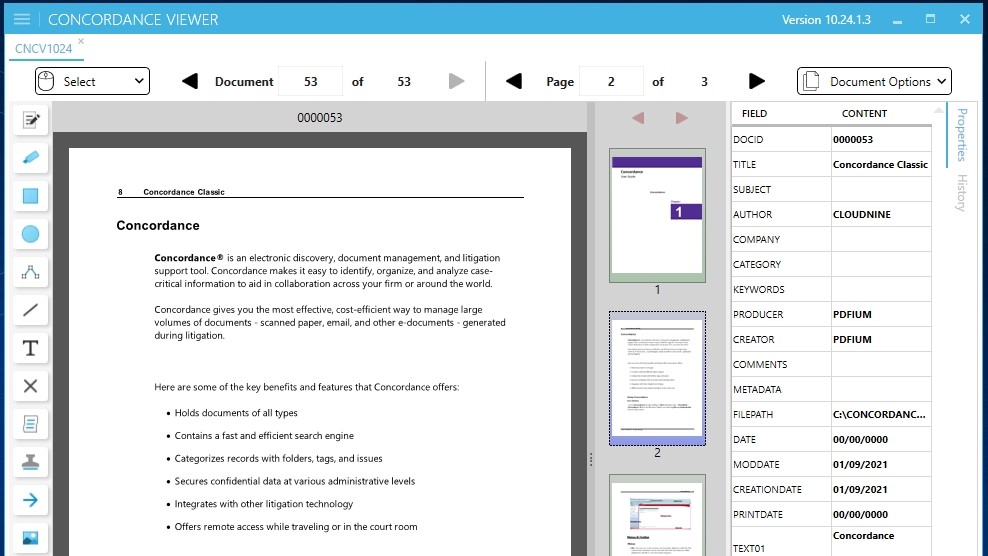Switch to the CNCV1024 tab
Screen dimensions: 988x556
pyautogui.click(x=43, y=49)
